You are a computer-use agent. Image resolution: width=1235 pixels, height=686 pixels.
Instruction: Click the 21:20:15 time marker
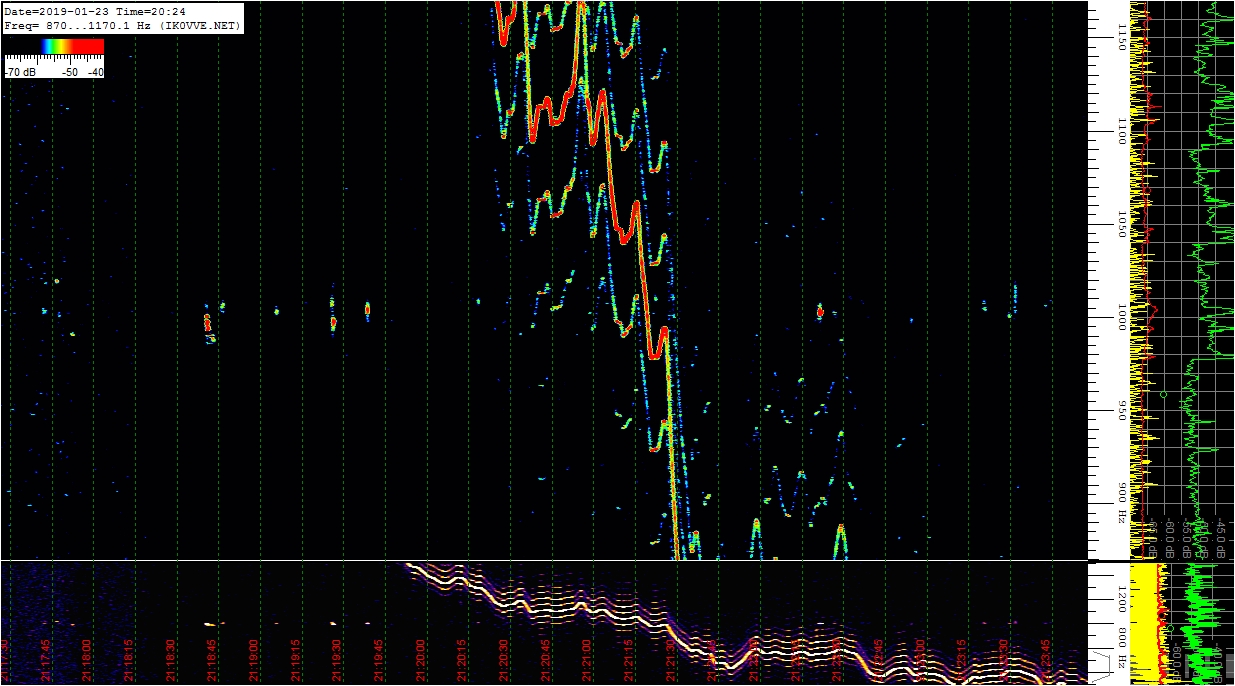coord(464,659)
